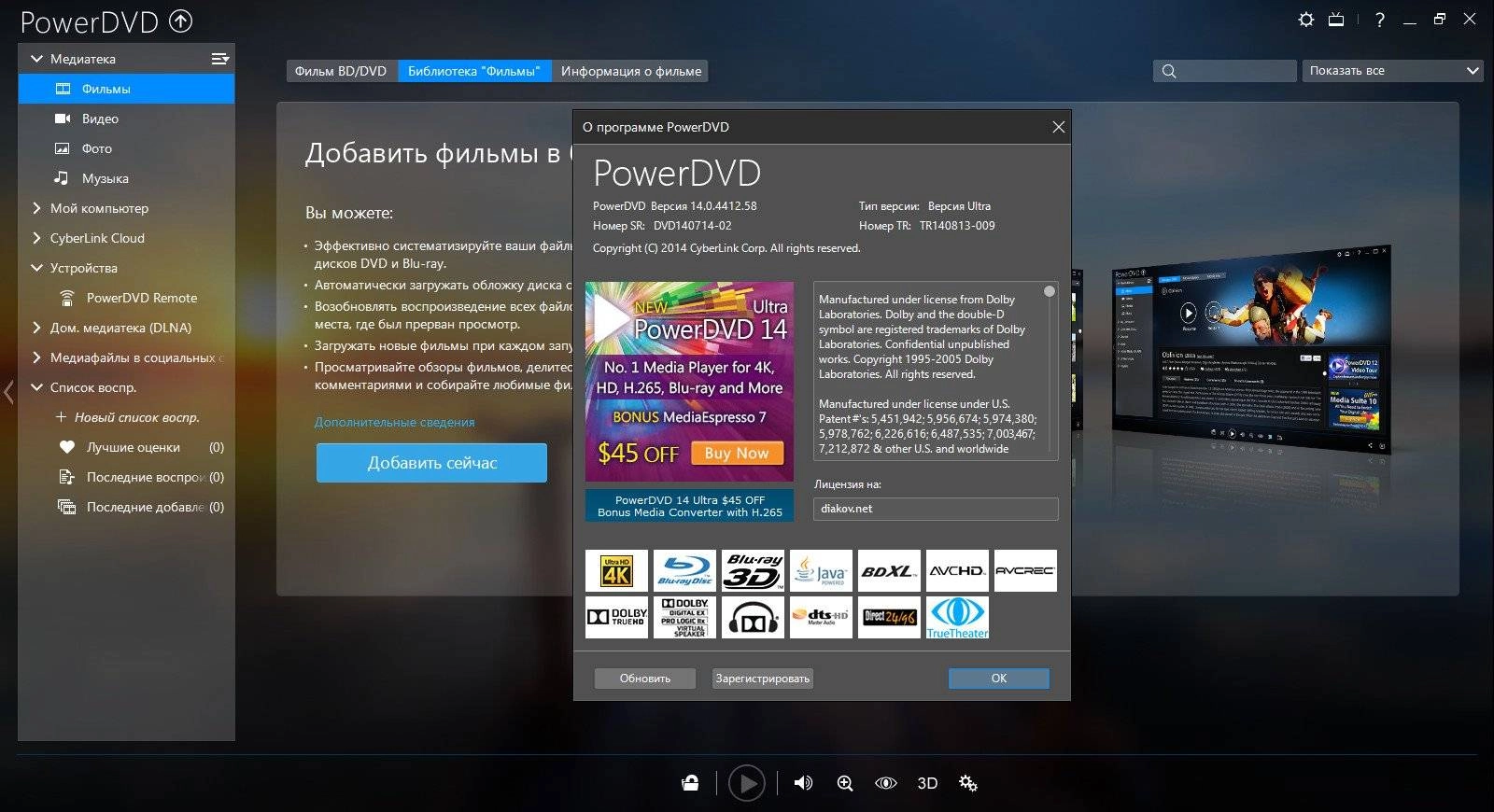Click the Direct 24/96 logo
The width and height of the screenshot is (1494, 812).
pos(889,617)
